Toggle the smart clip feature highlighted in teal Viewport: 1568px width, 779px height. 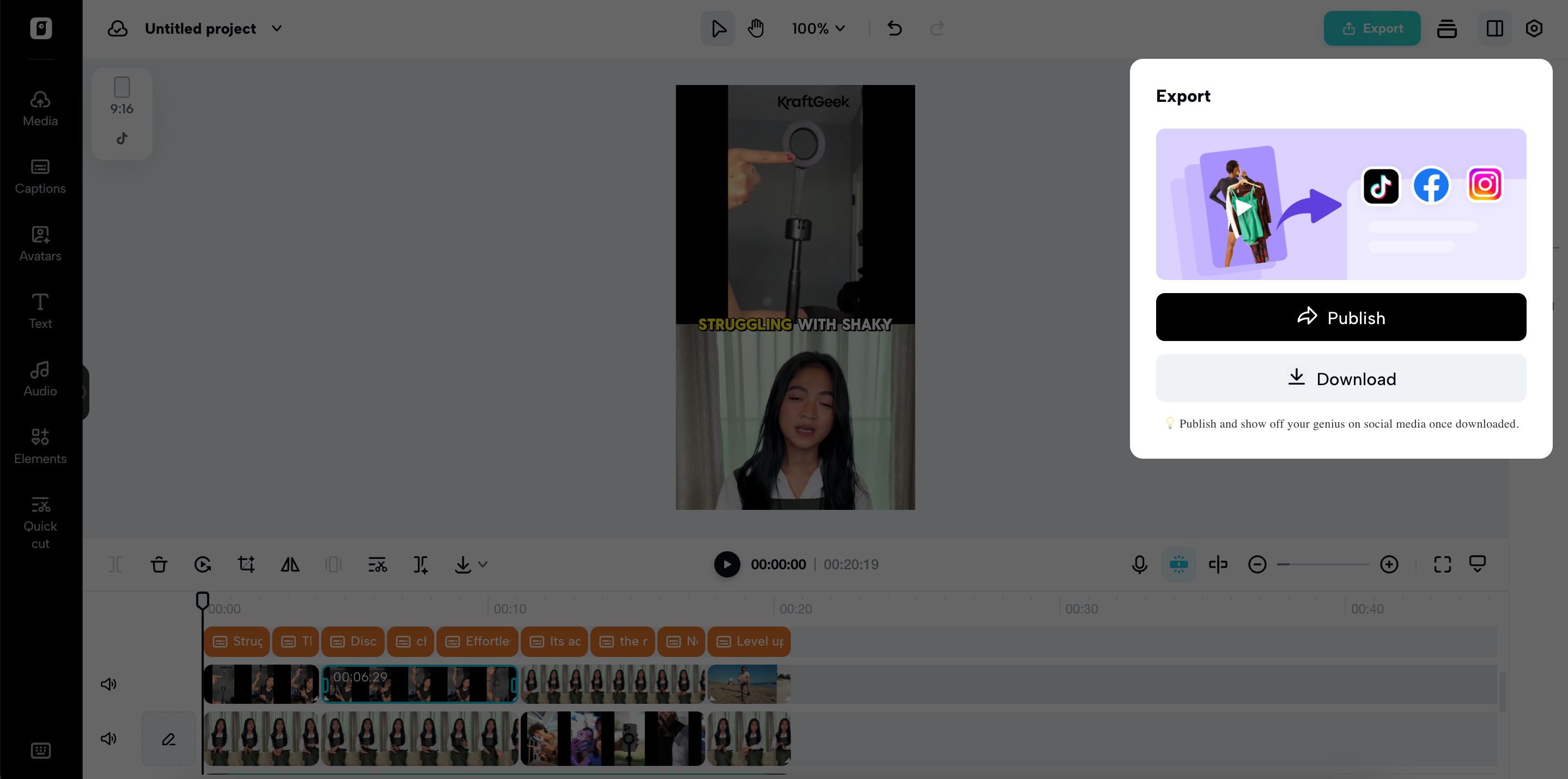point(1178,564)
